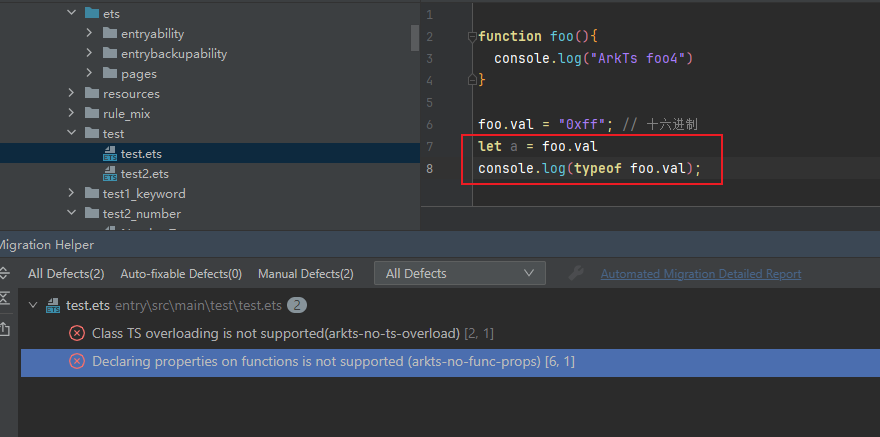The width and height of the screenshot is (880, 437).
Task: Place cursor on console.log(typeof foo.val) line
Action: (590, 168)
